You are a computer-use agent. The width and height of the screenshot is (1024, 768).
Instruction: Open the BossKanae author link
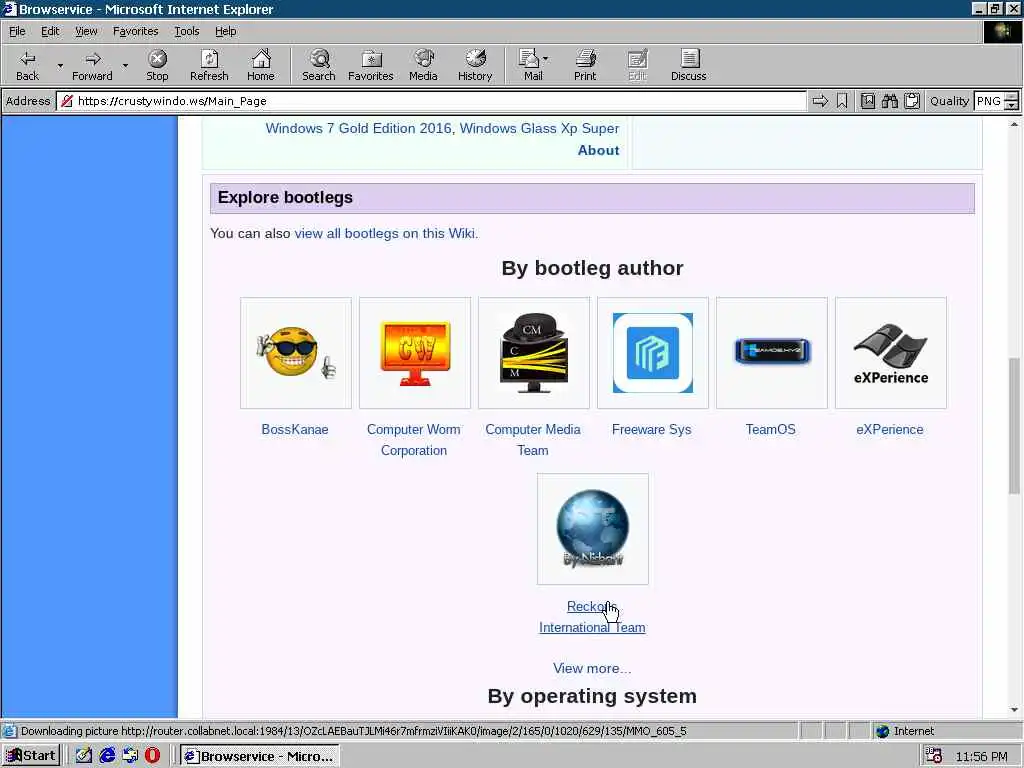(295, 430)
